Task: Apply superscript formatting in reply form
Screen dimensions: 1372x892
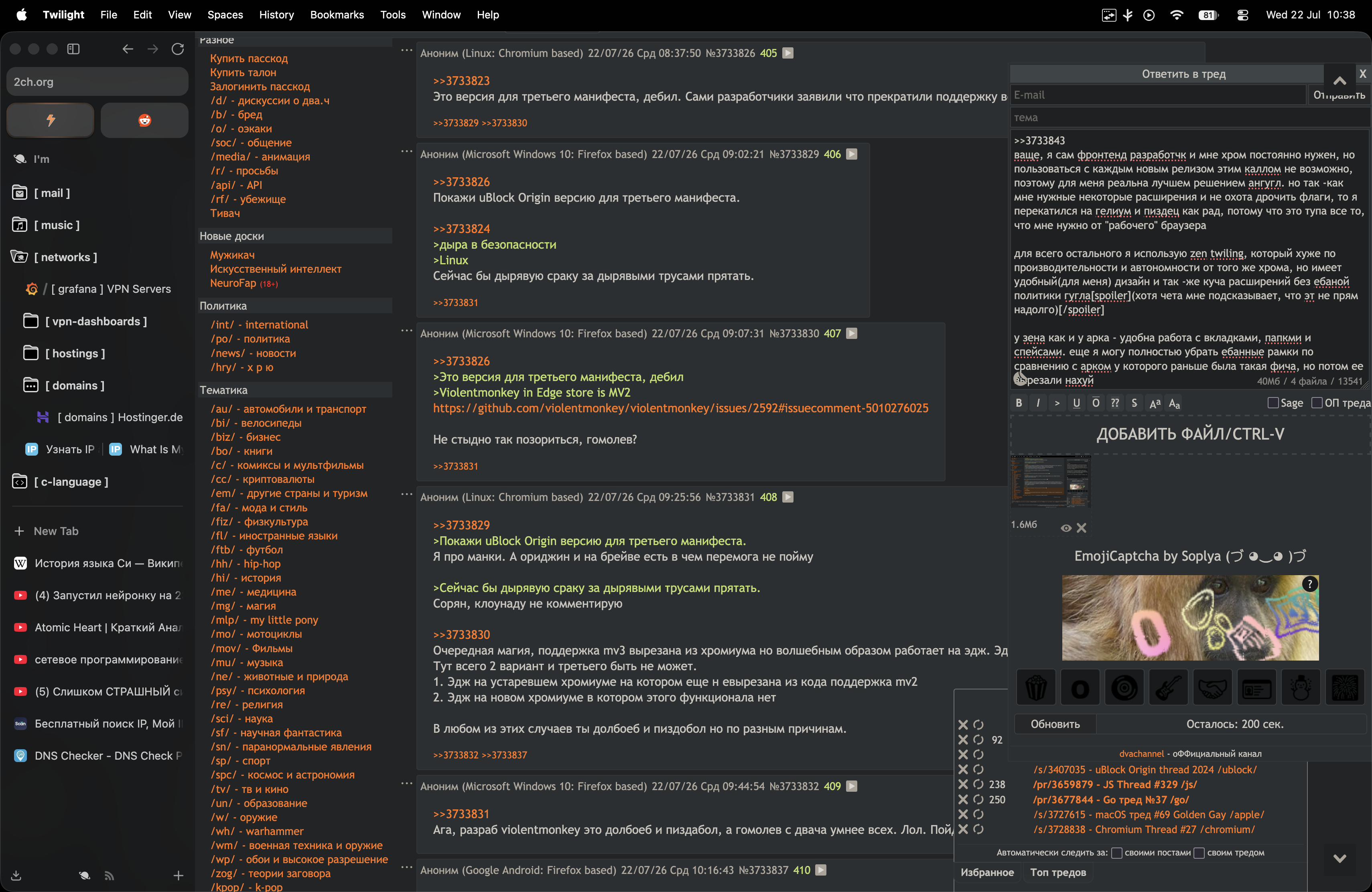Action: coord(1155,403)
